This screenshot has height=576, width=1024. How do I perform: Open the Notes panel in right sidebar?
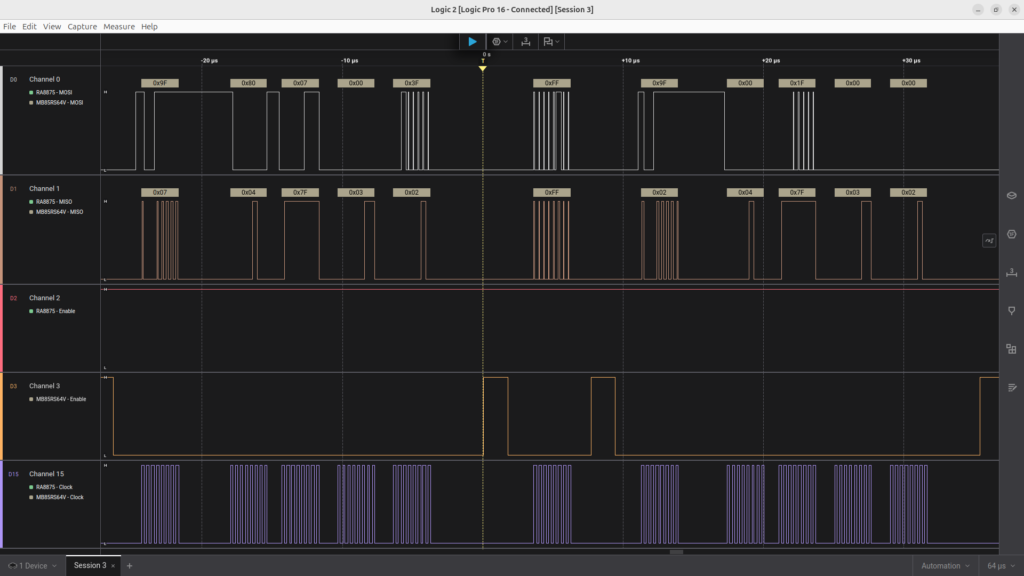(1012, 388)
